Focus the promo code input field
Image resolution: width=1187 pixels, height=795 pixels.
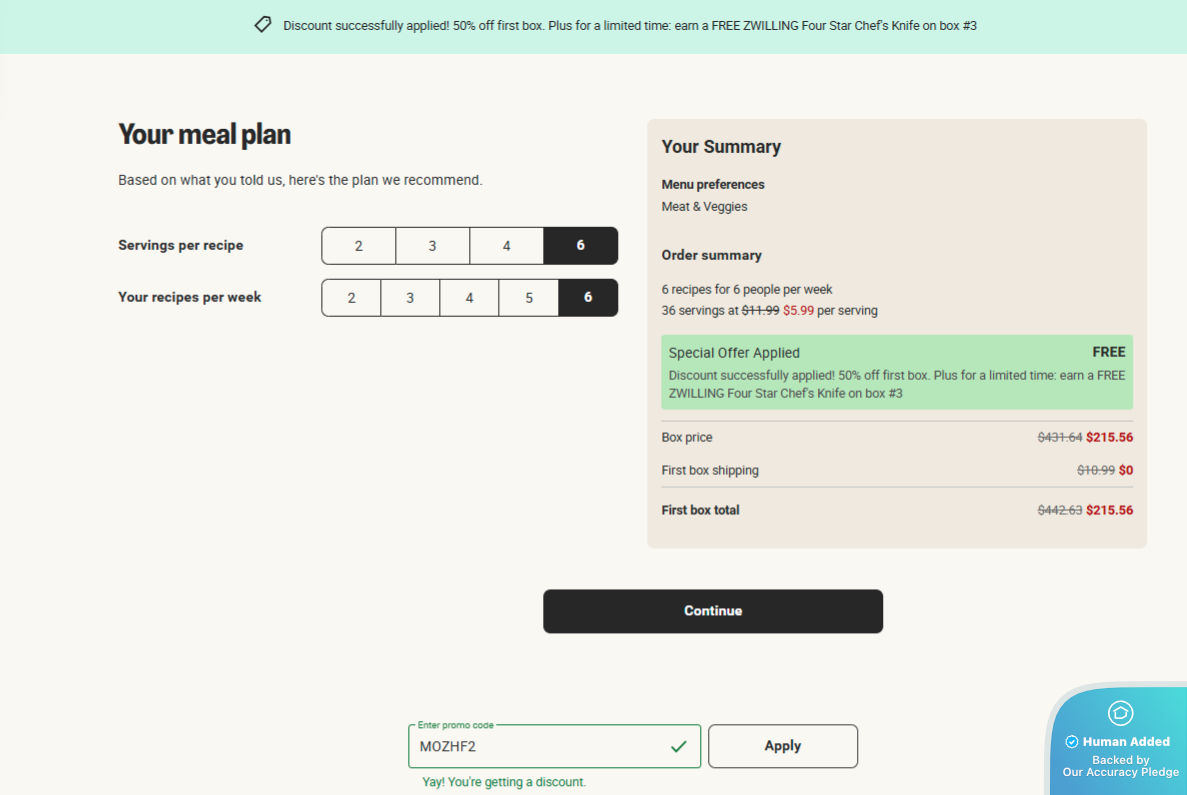[535, 746]
